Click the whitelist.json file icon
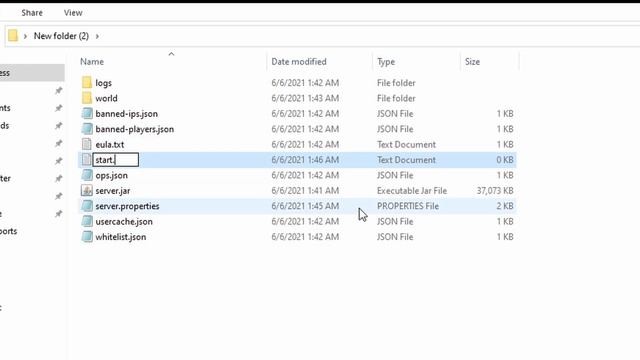 pyautogui.click(x=87, y=237)
